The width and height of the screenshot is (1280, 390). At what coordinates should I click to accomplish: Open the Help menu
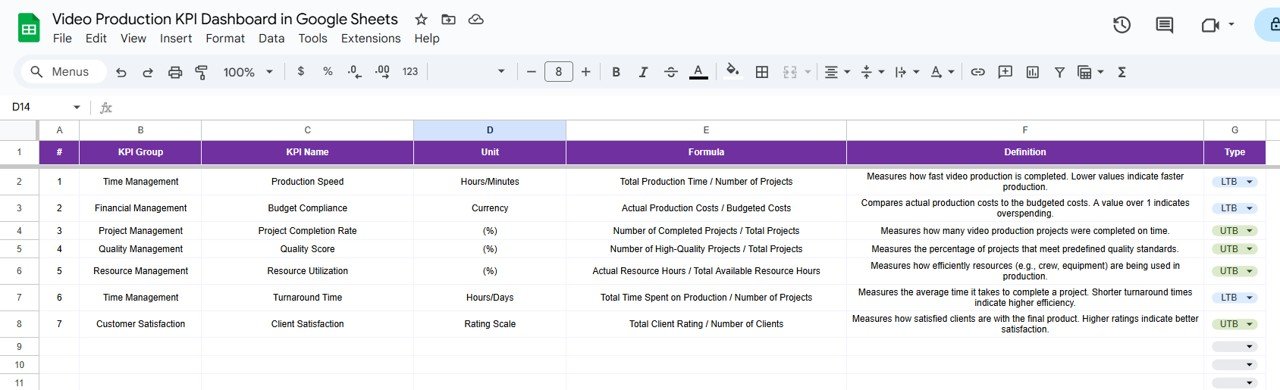(427, 38)
